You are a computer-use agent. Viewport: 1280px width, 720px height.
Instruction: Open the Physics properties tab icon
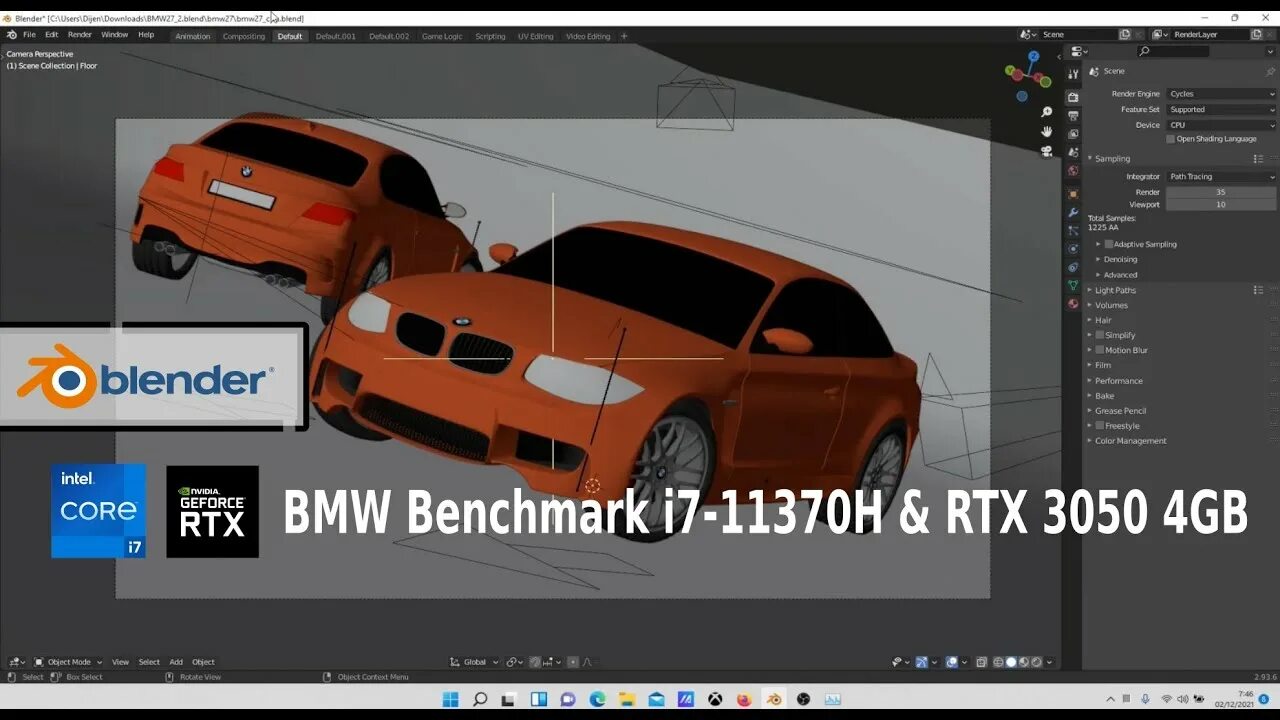point(1073,248)
